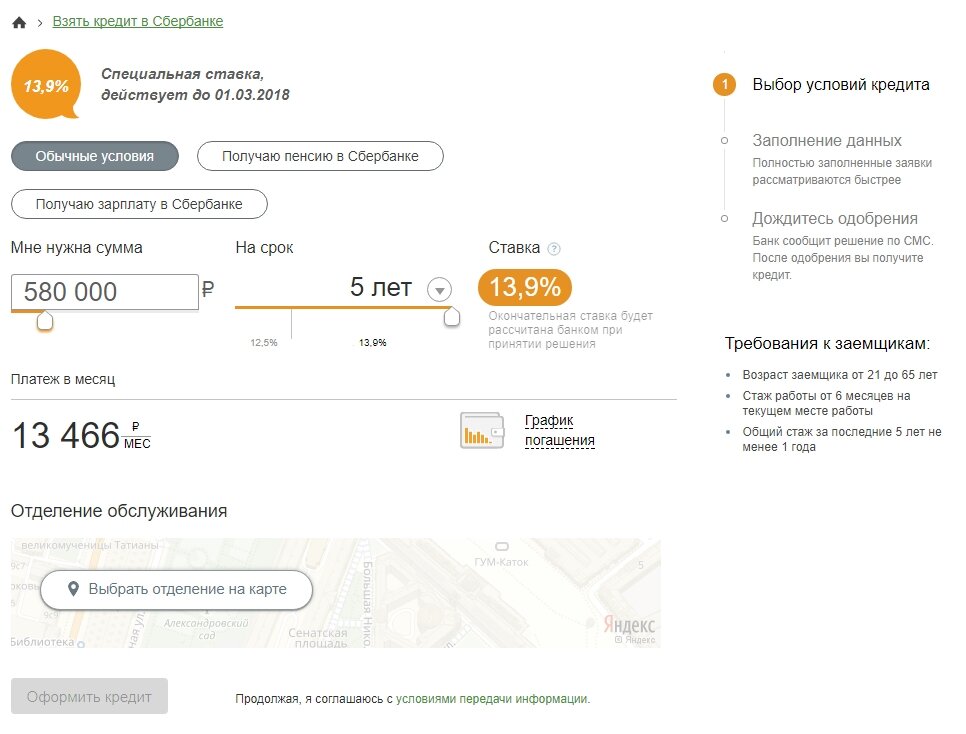Open "Взять кредит в Сбербанке" breadcrumb link

pyautogui.click(x=138, y=21)
